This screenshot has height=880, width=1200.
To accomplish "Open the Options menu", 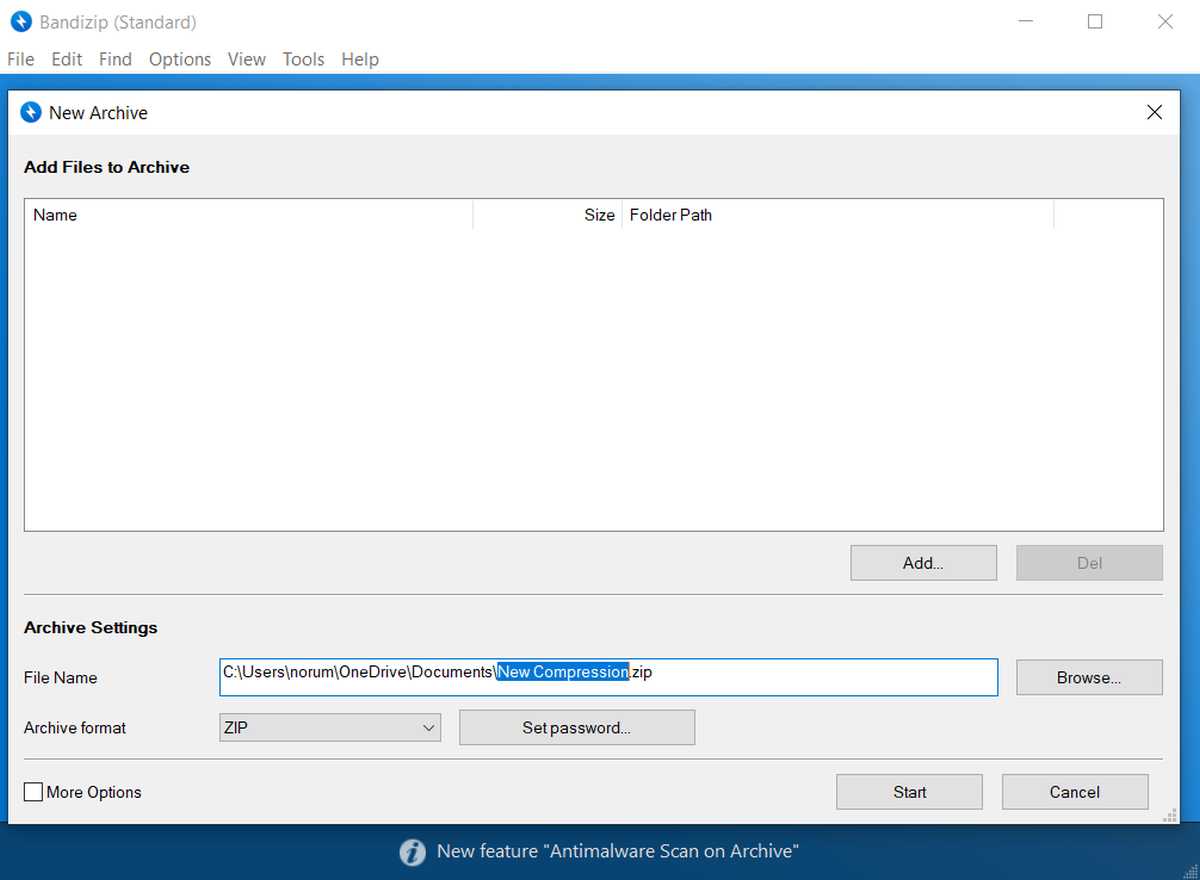I will [x=180, y=59].
